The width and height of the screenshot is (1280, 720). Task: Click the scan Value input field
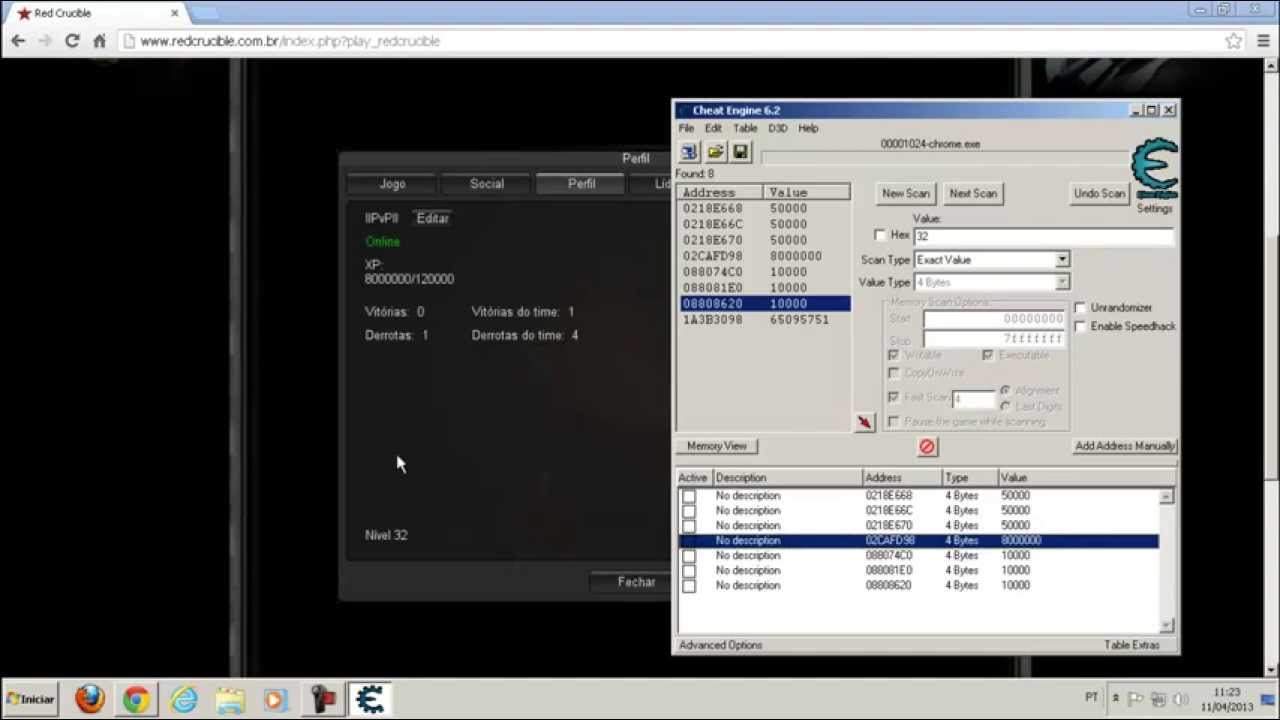click(x=1043, y=236)
